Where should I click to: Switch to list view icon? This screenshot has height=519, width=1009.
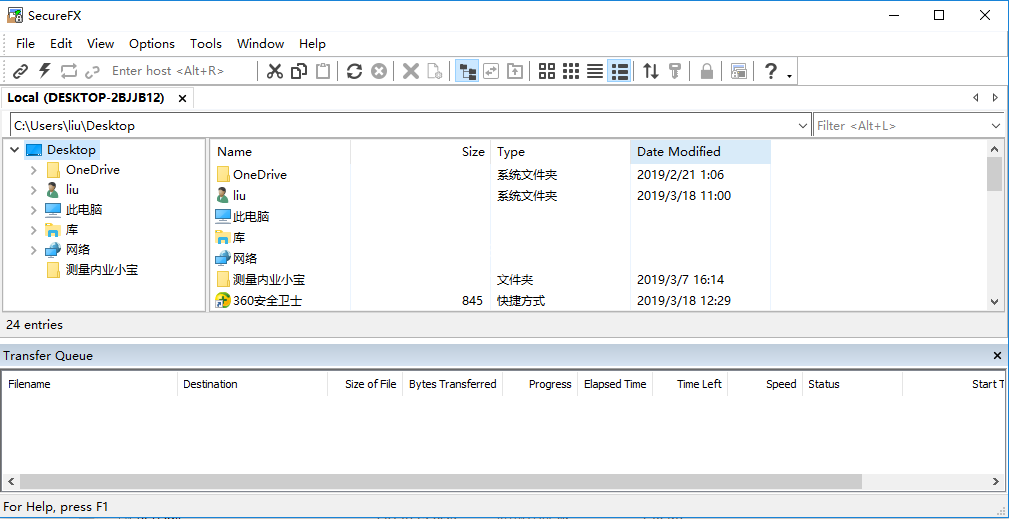click(595, 71)
